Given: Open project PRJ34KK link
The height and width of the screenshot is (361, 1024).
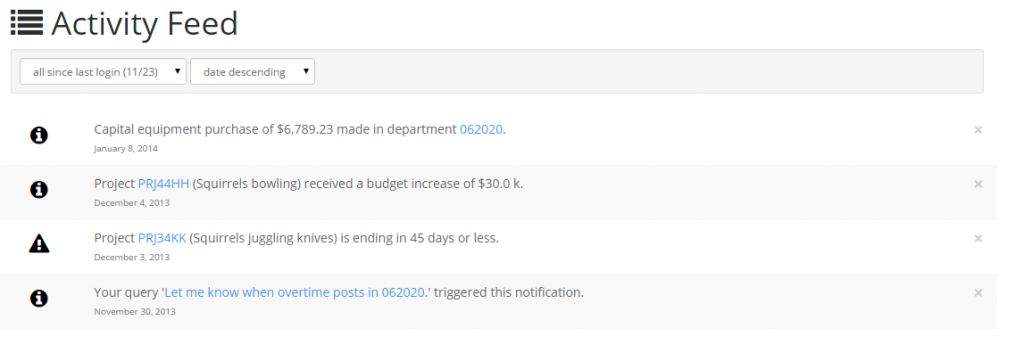Looking at the screenshot, I should (x=163, y=238).
